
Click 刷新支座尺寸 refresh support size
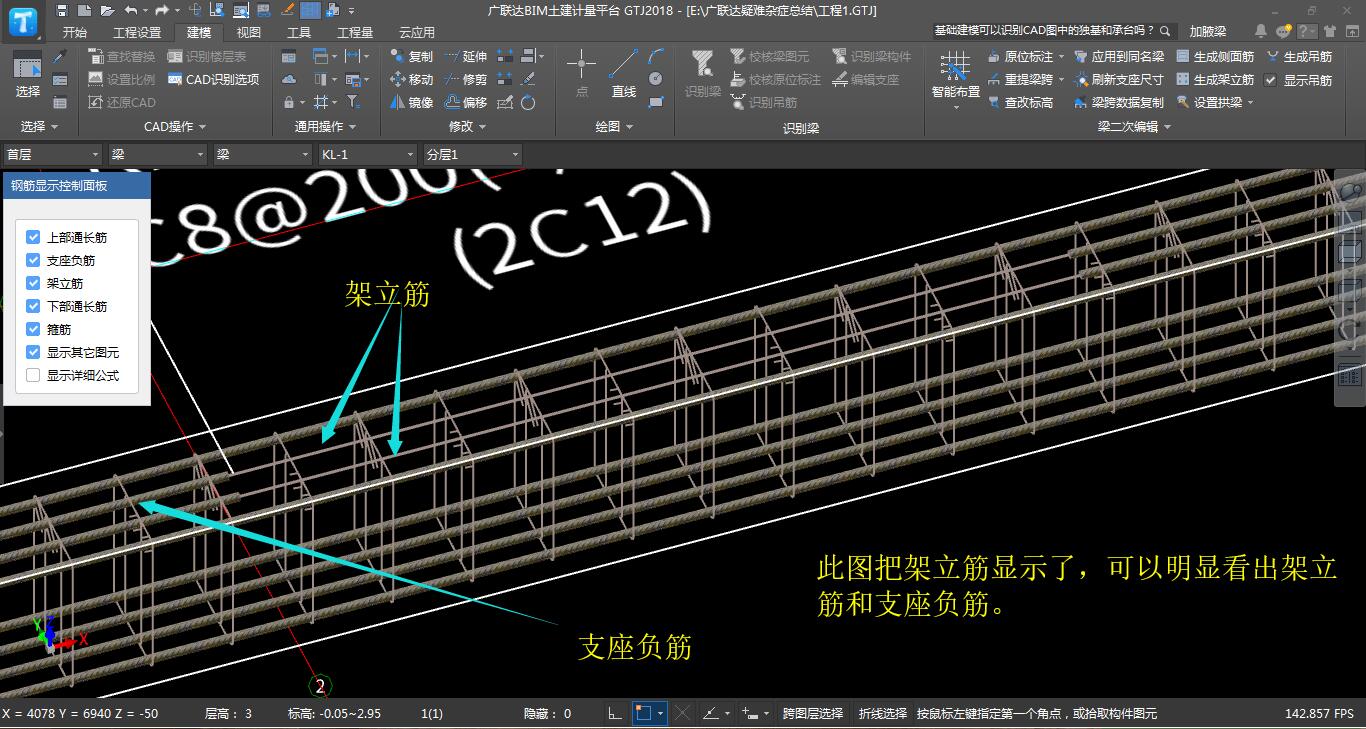[1119, 79]
